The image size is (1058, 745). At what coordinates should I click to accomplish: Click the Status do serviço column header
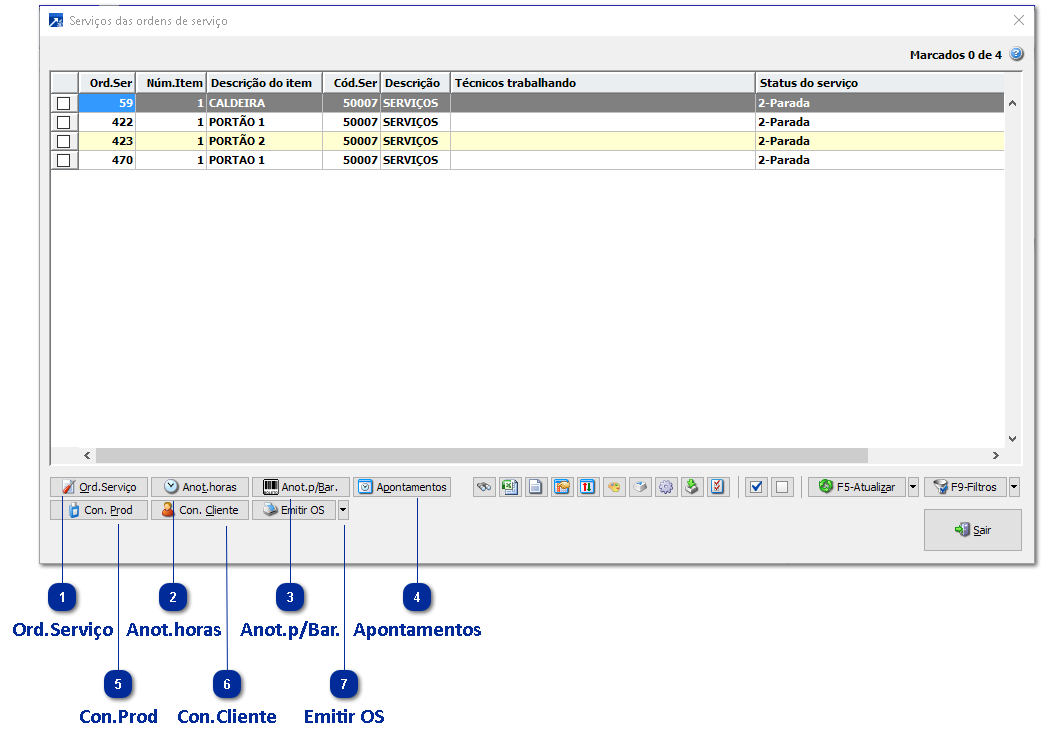pyautogui.click(x=808, y=83)
